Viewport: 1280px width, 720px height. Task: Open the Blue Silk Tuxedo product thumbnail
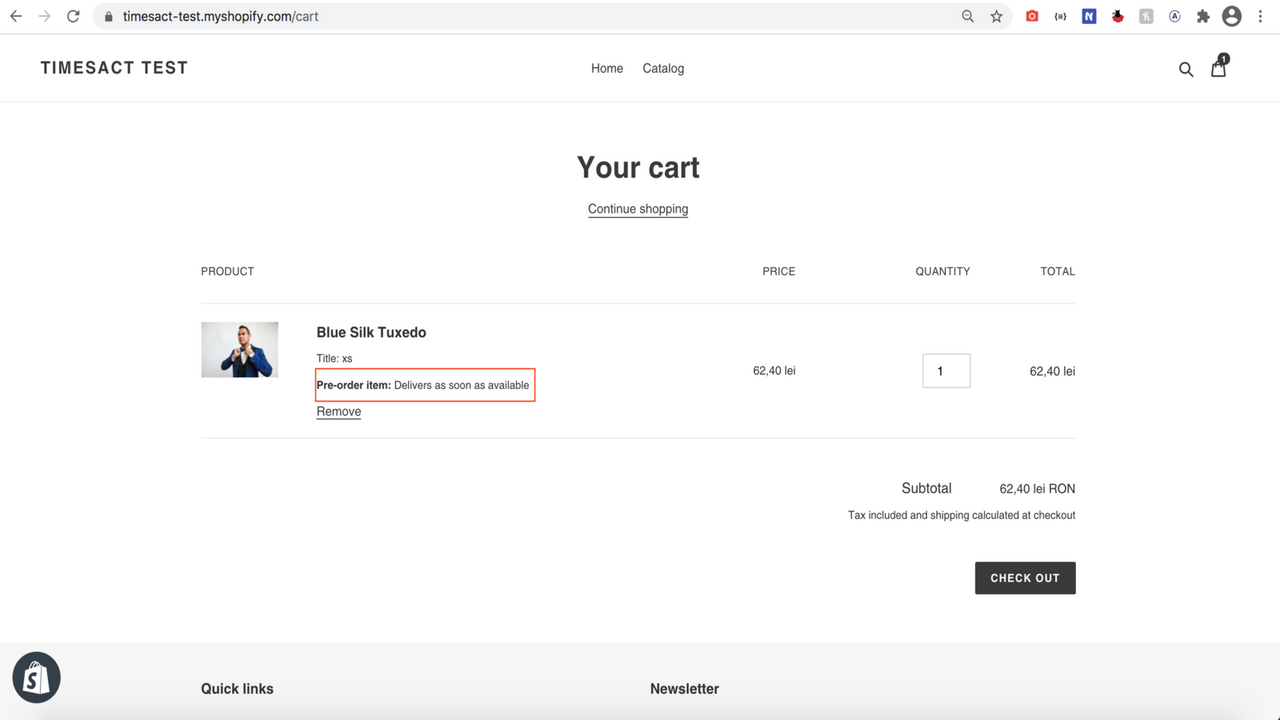click(239, 349)
